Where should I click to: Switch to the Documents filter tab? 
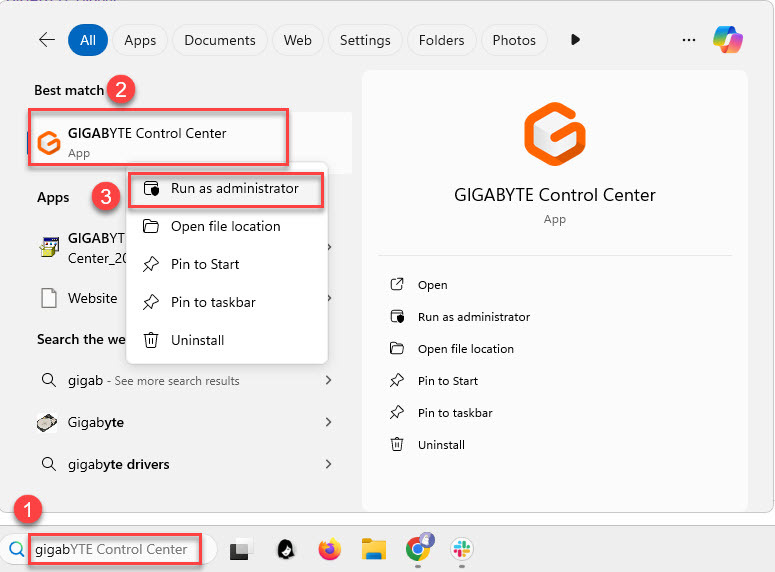tap(220, 40)
